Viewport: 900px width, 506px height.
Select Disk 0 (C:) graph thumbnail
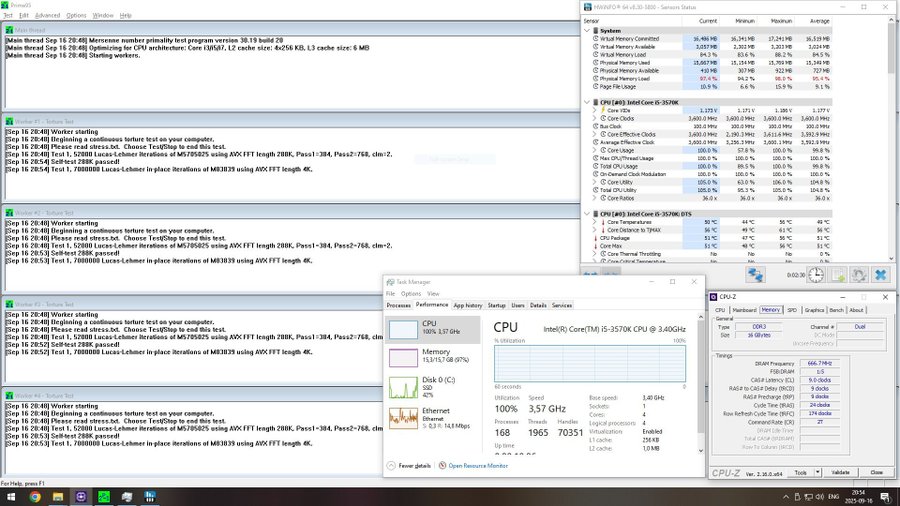click(x=404, y=387)
